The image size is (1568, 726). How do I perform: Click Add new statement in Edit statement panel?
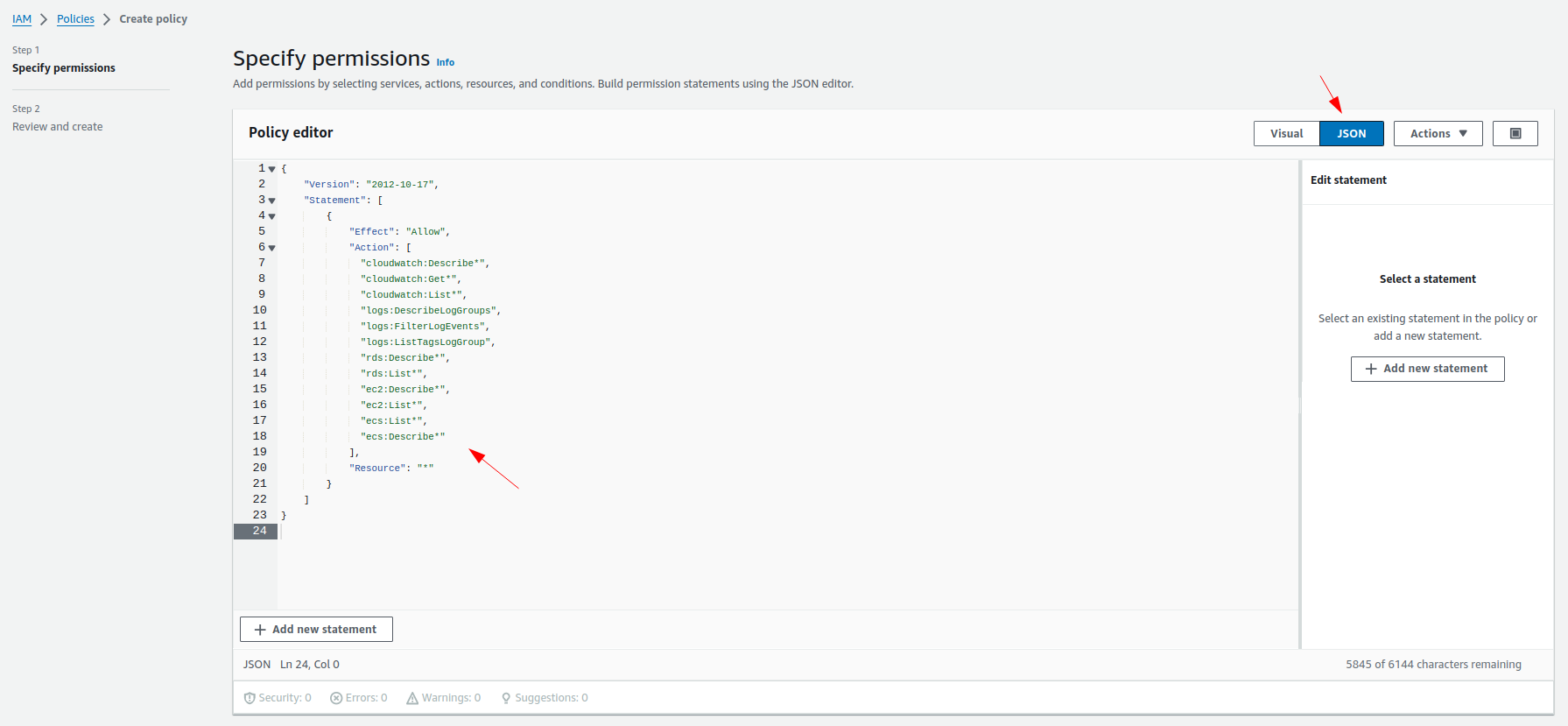tap(1427, 369)
